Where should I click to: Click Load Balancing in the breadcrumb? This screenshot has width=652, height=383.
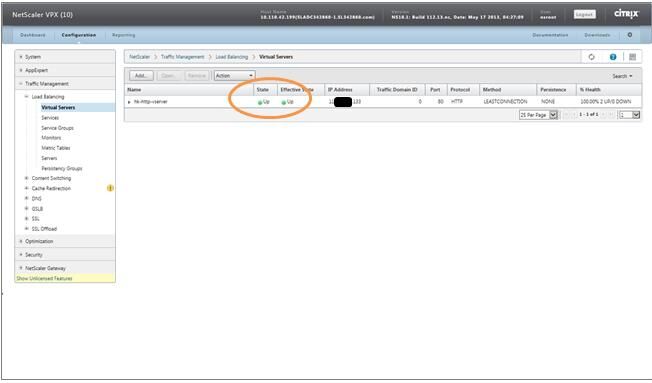click(x=232, y=57)
